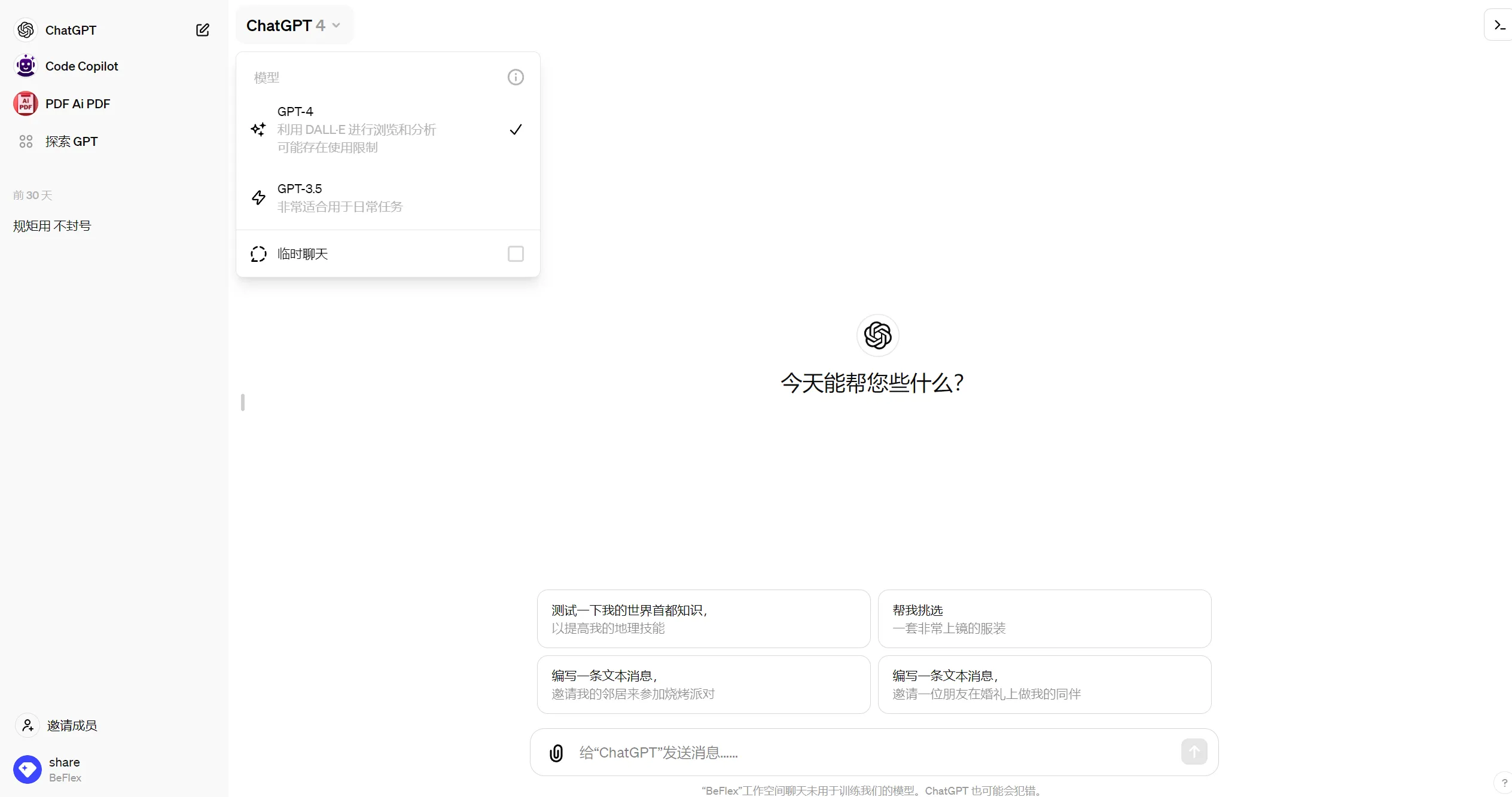This screenshot has width=1512, height=797.
Task: Click the temporary chat dashed circle icon
Action: [258, 254]
